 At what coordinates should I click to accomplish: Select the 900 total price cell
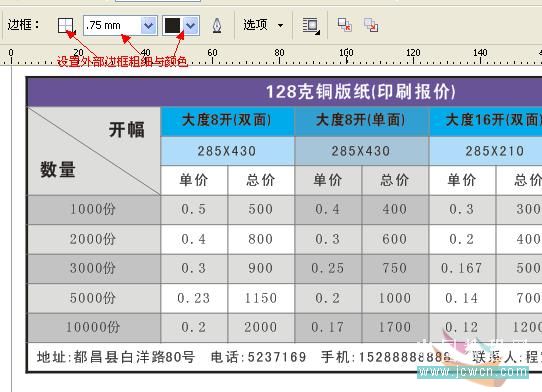click(x=261, y=269)
